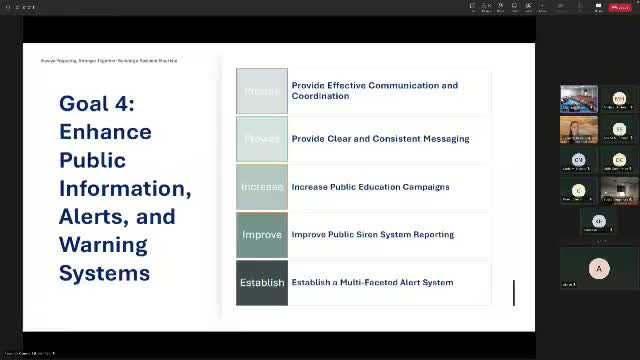Show the People participants list
The image size is (640, 360).
486,7
